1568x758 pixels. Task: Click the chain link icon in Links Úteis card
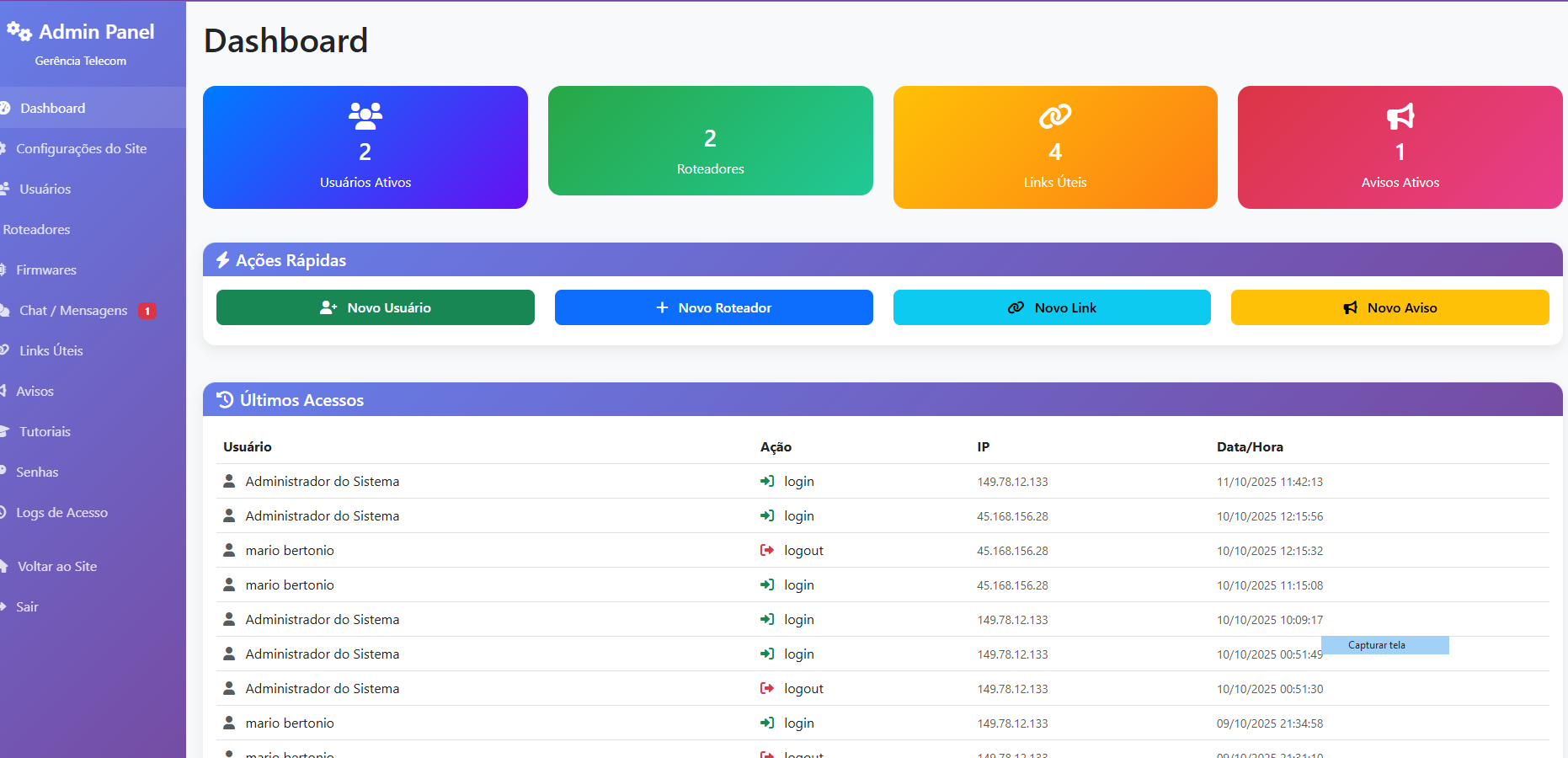[1054, 116]
